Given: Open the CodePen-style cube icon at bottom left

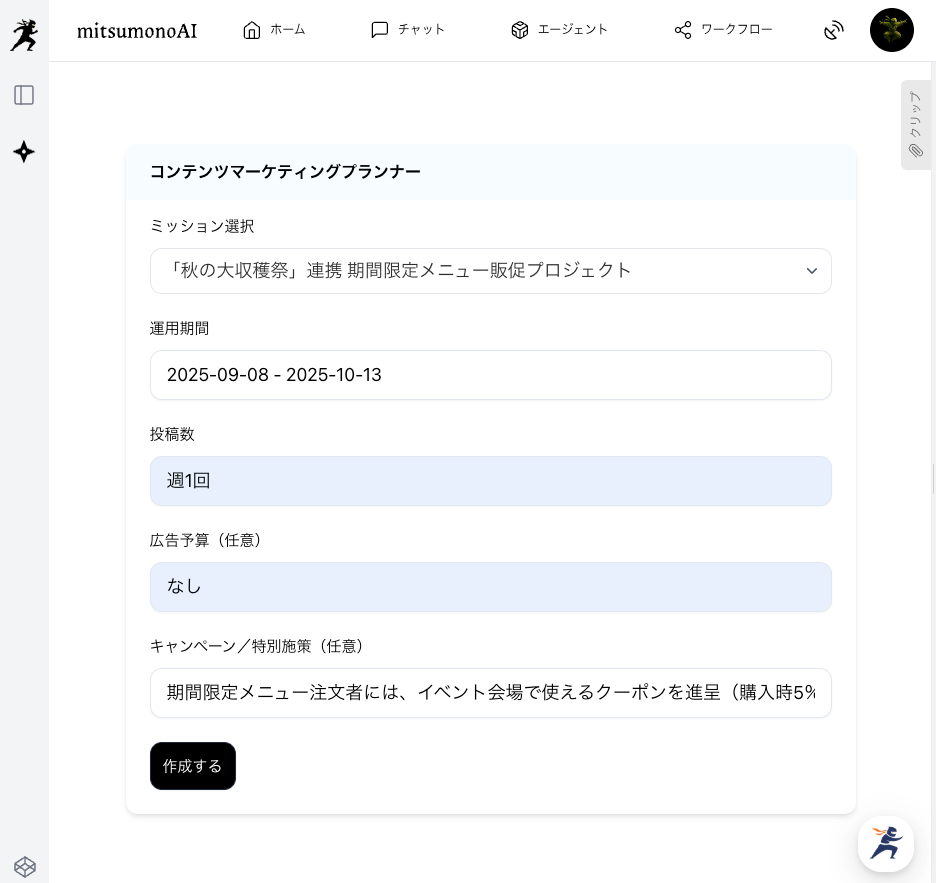Looking at the screenshot, I should click(25, 866).
